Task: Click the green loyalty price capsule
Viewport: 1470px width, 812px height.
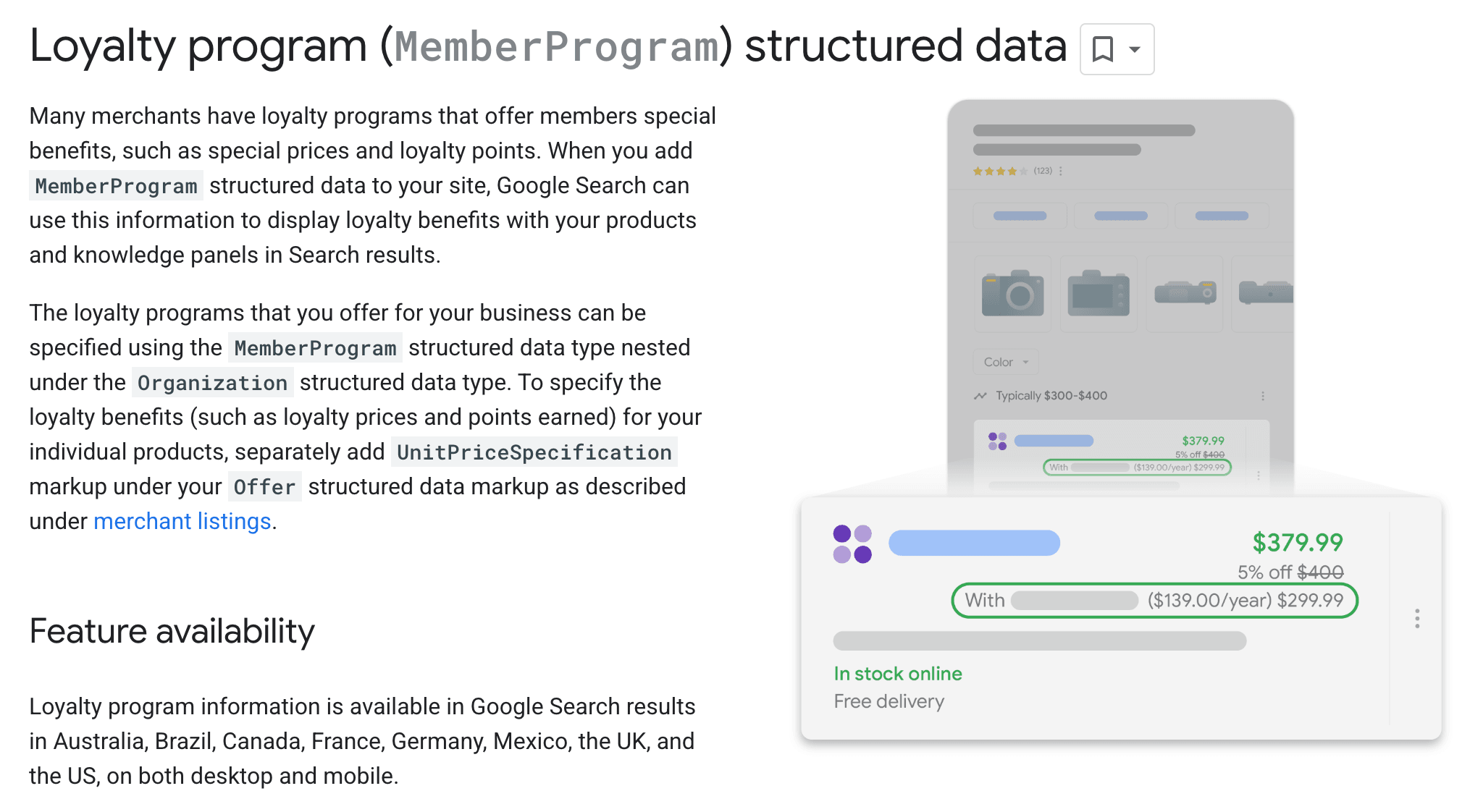Action: [x=1154, y=600]
